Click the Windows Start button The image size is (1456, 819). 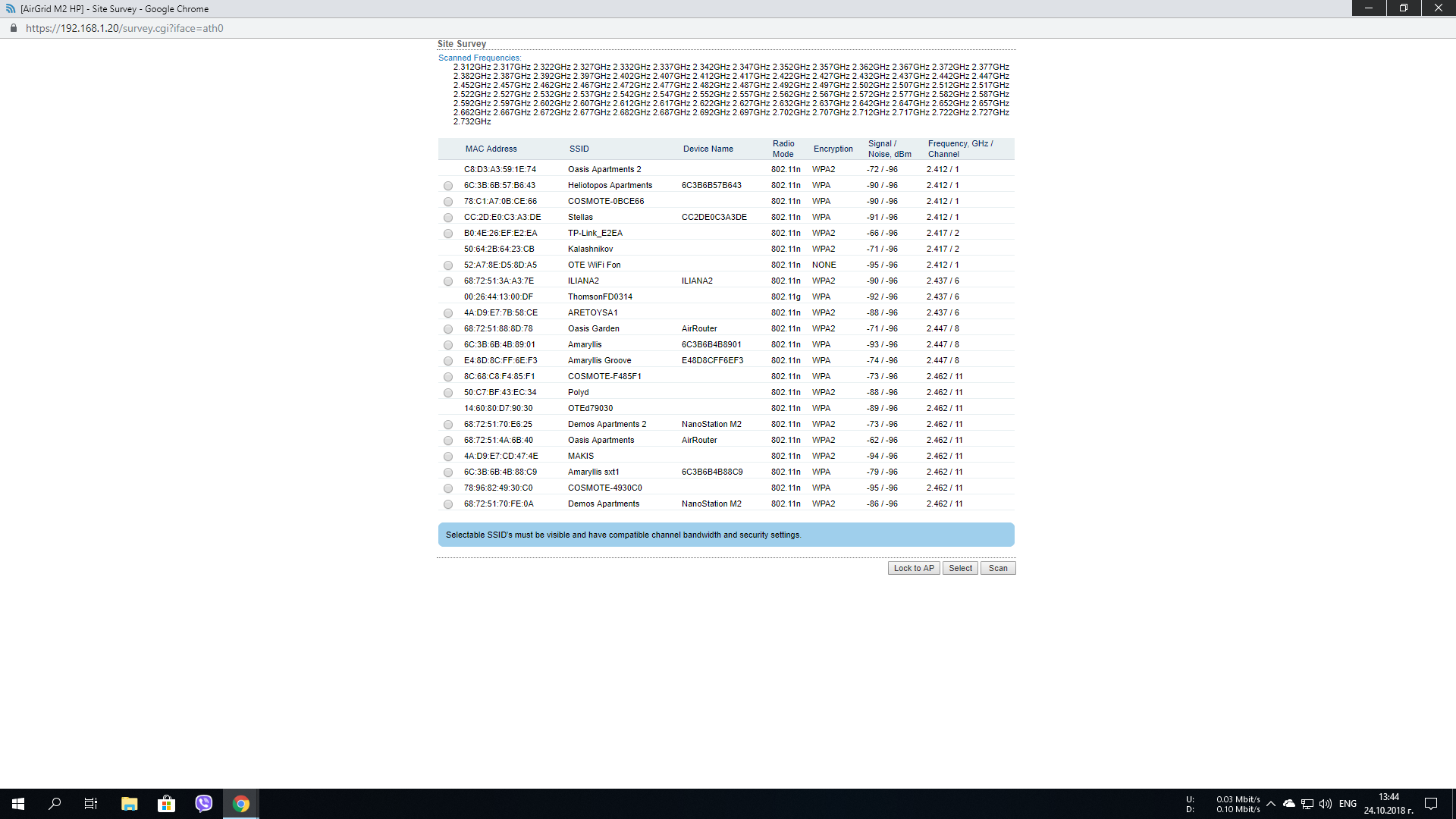tap(18, 804)
